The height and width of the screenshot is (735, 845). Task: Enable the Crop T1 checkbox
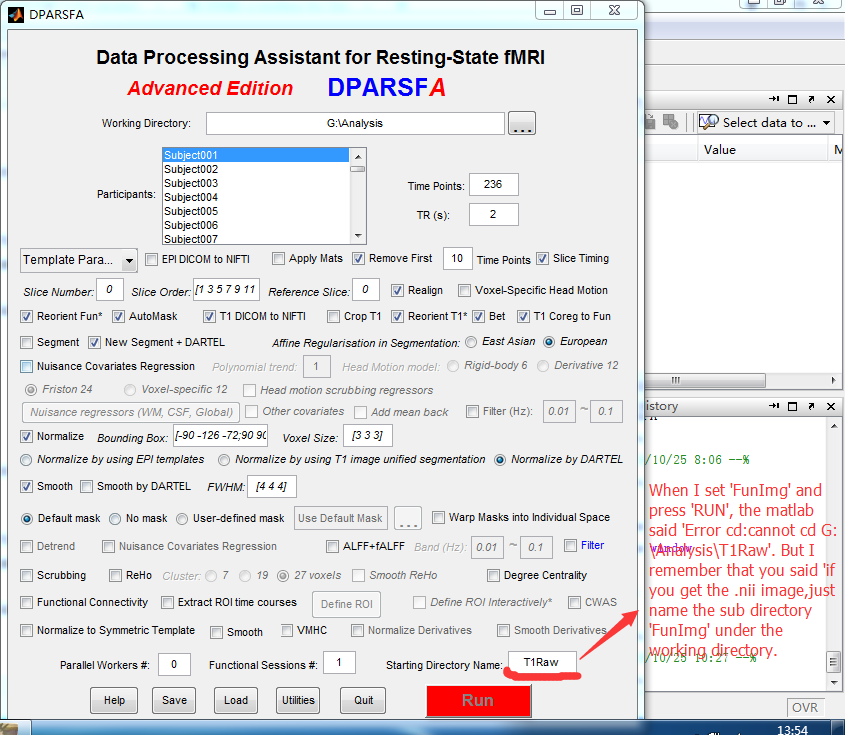point(334,316)
